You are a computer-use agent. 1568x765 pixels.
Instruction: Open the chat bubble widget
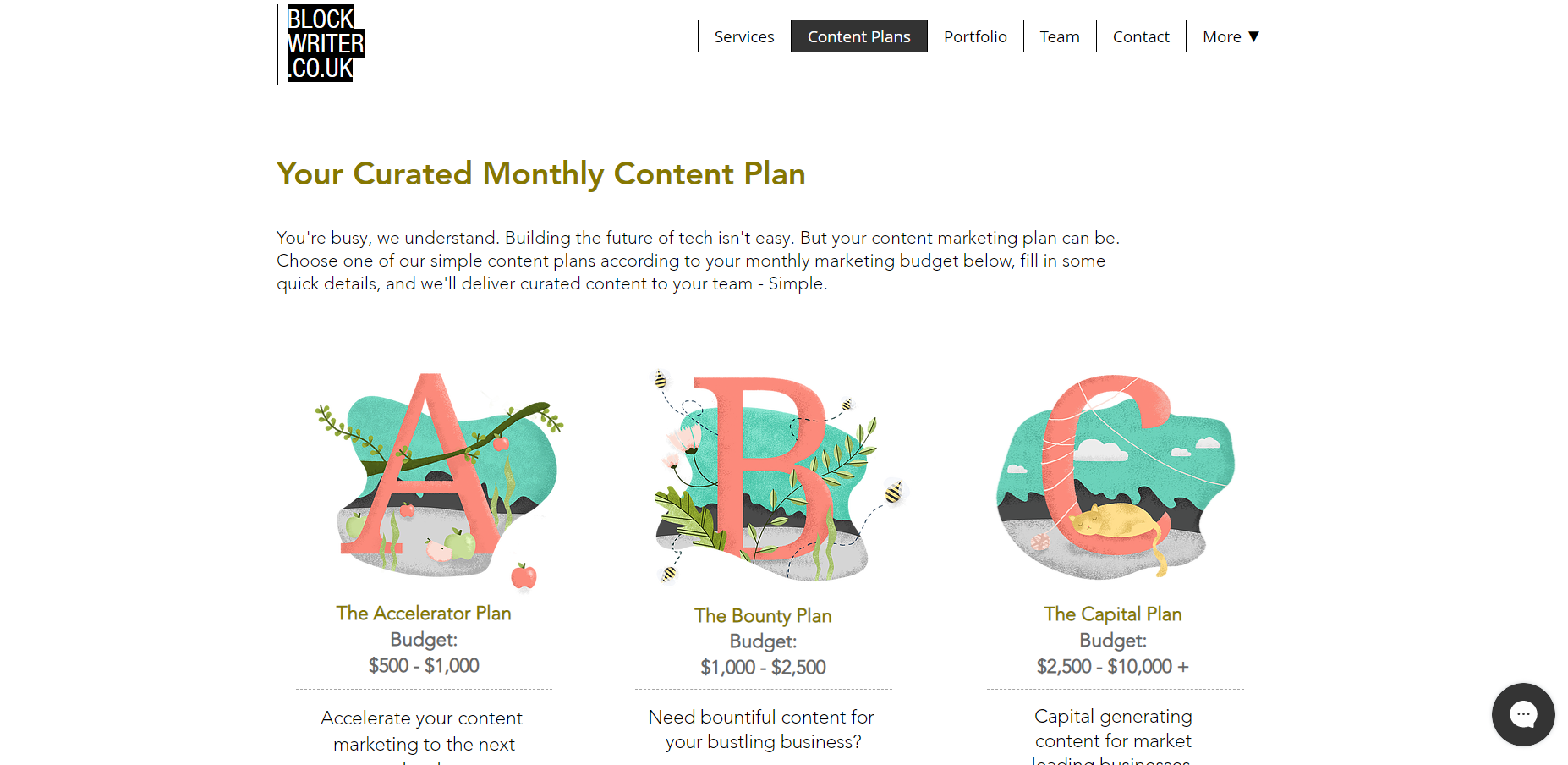click(1523, 715)
